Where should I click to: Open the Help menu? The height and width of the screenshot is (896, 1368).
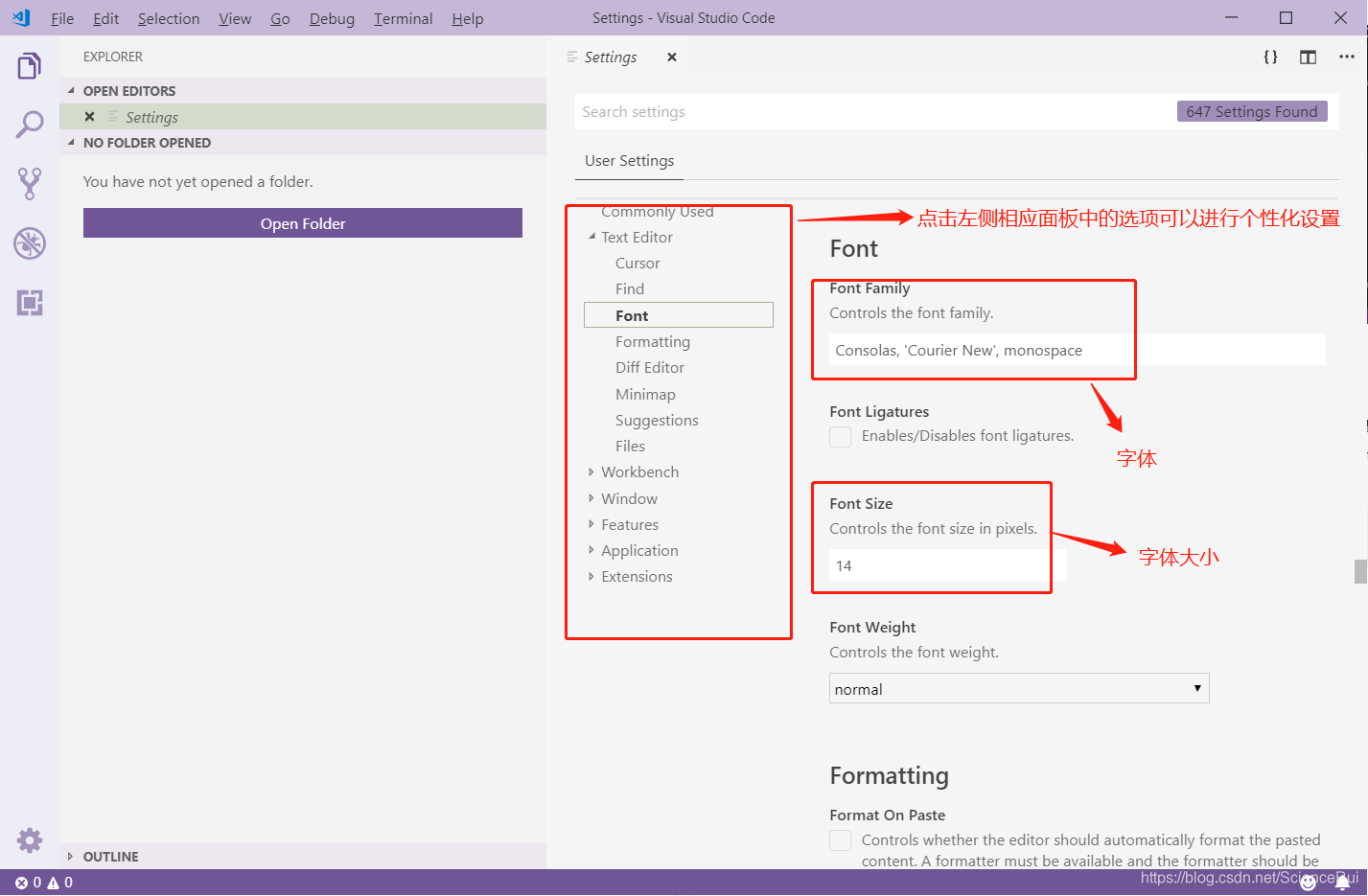[x=468, y=18]
